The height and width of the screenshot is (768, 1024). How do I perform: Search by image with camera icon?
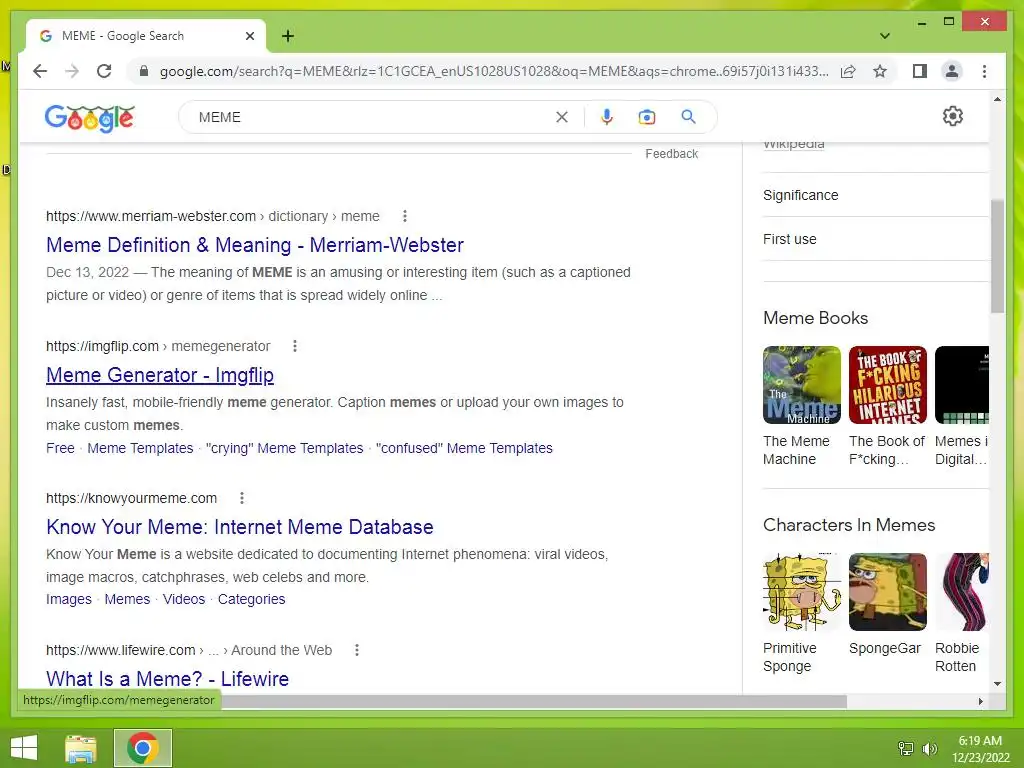point(647,117)
